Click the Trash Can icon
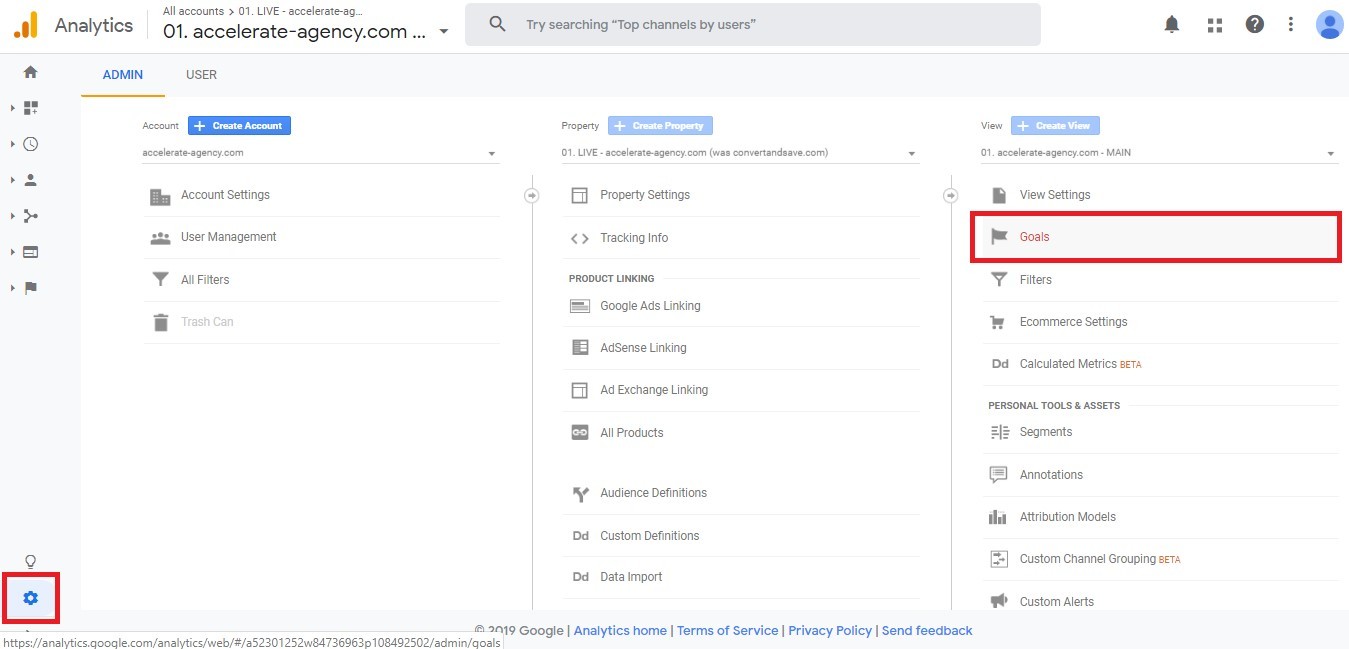Viewport: 1349px width, 649px height. (x=160, y=322)
